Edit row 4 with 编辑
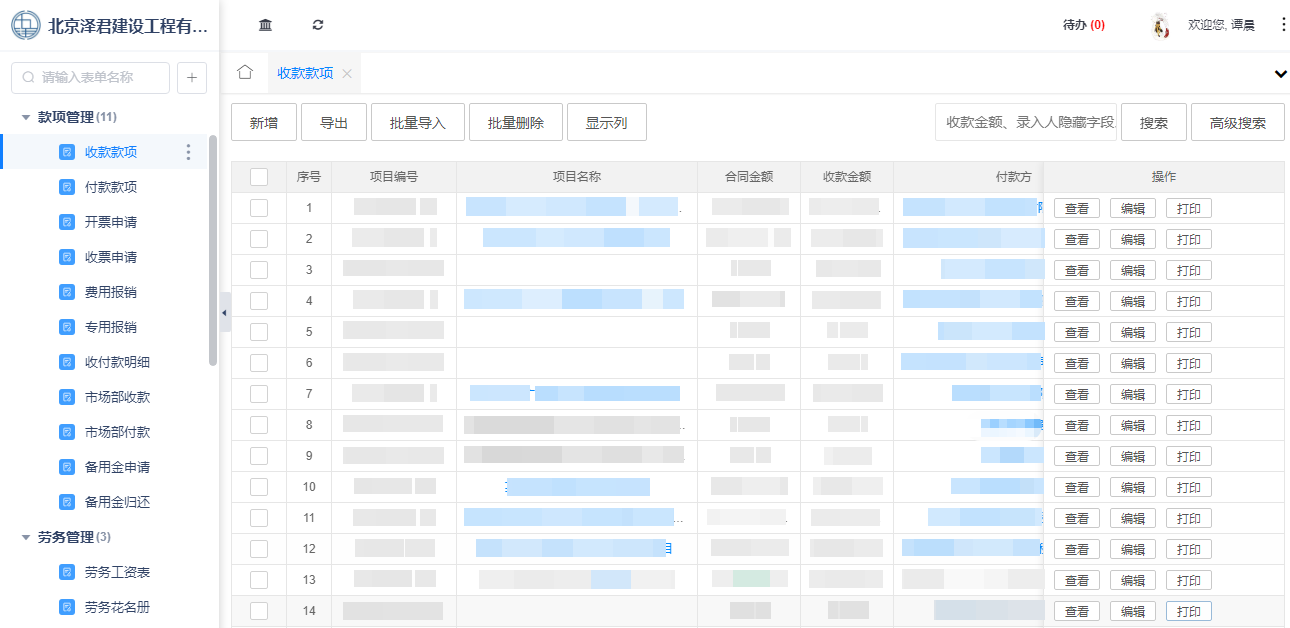Image resolution: width=1290 pixels, height=628 pixels. 1133,301
